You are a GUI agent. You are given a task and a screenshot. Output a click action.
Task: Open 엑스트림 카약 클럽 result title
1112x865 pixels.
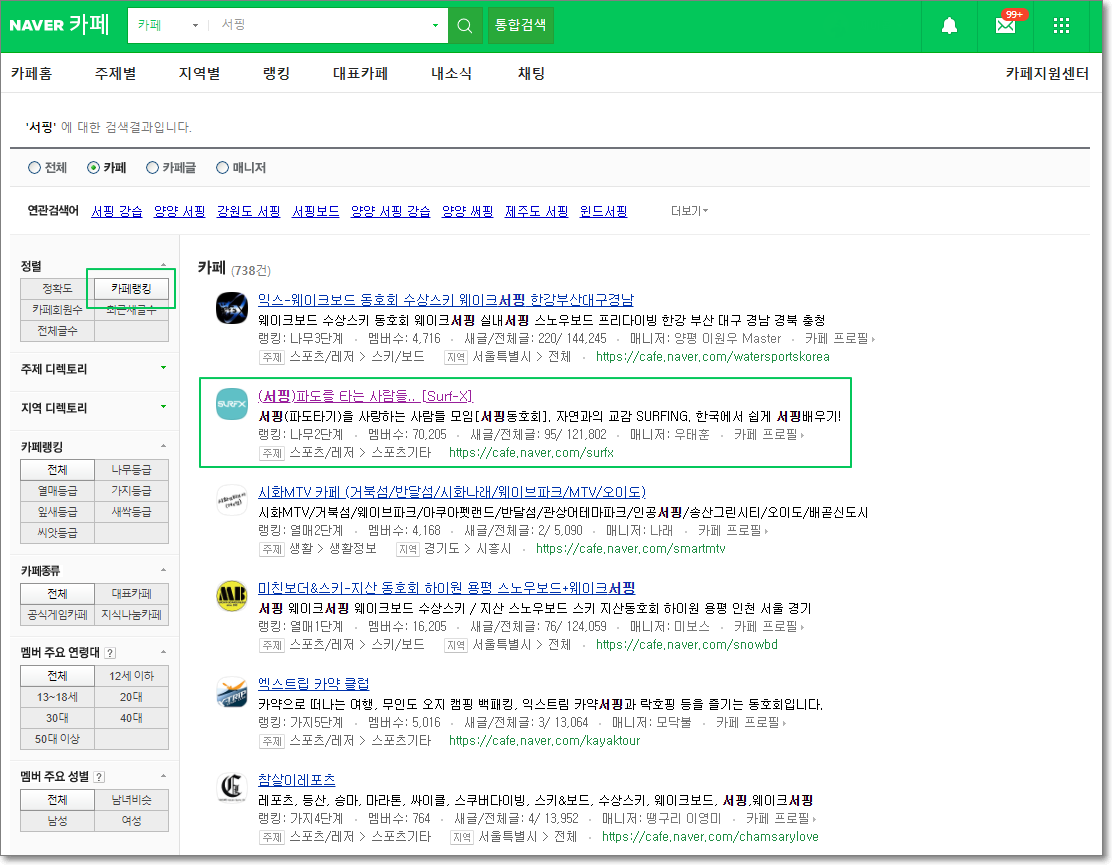313,683
